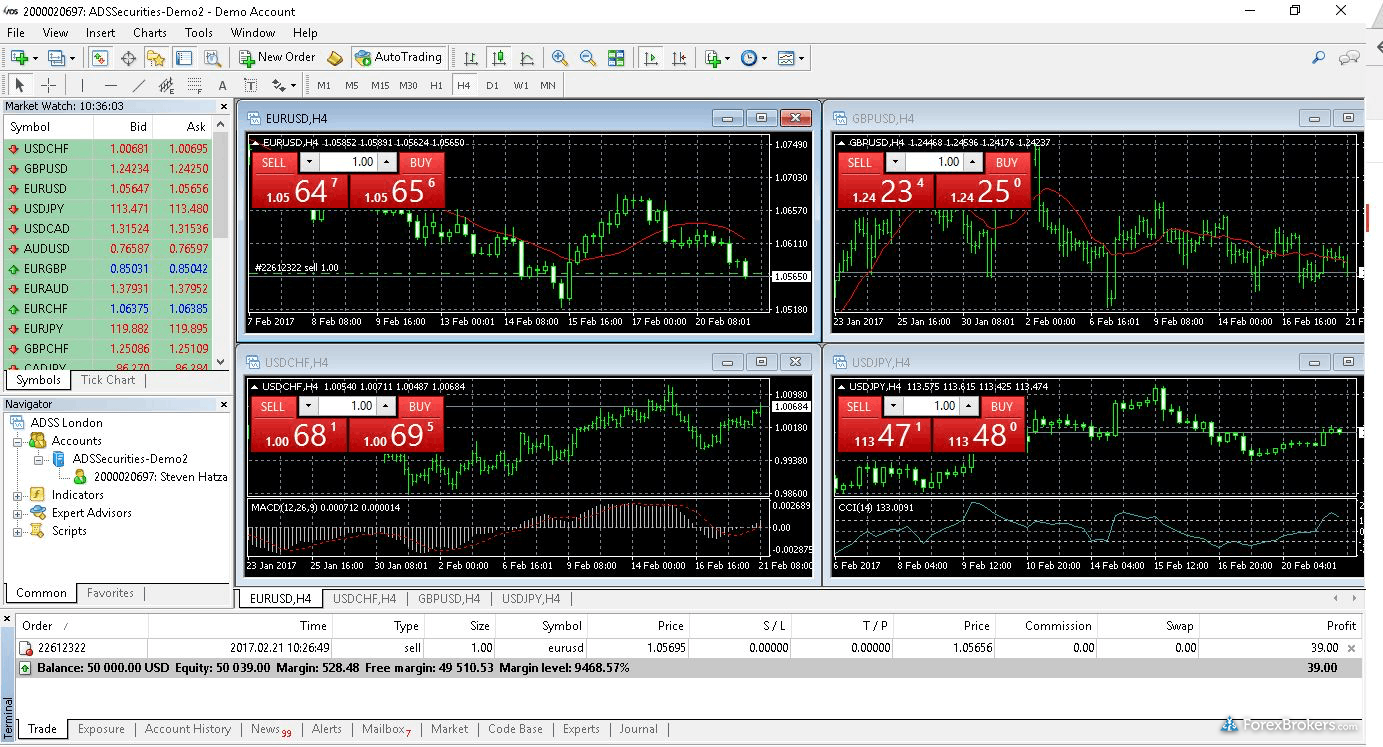This screenshot has width=1383, height=747.
Task: Select the trendline drawing tool
Action: tap(138, 85)
